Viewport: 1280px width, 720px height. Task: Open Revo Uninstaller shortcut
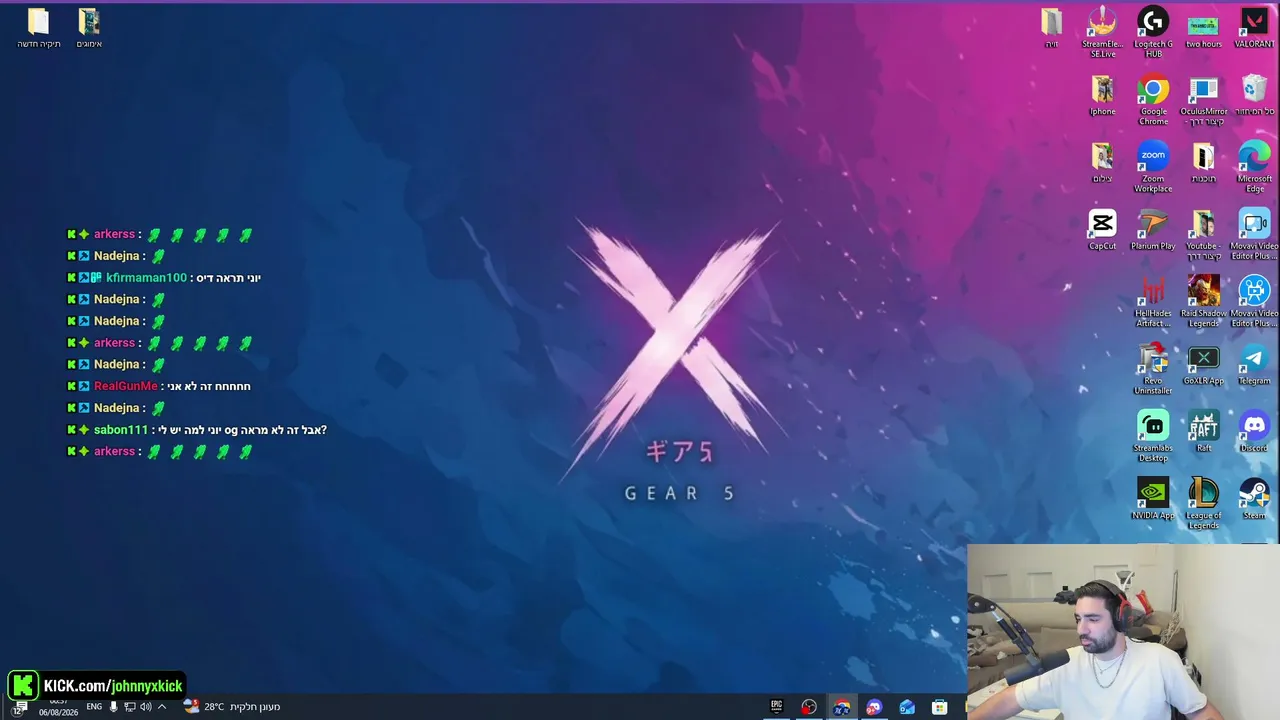[1153, 369]
